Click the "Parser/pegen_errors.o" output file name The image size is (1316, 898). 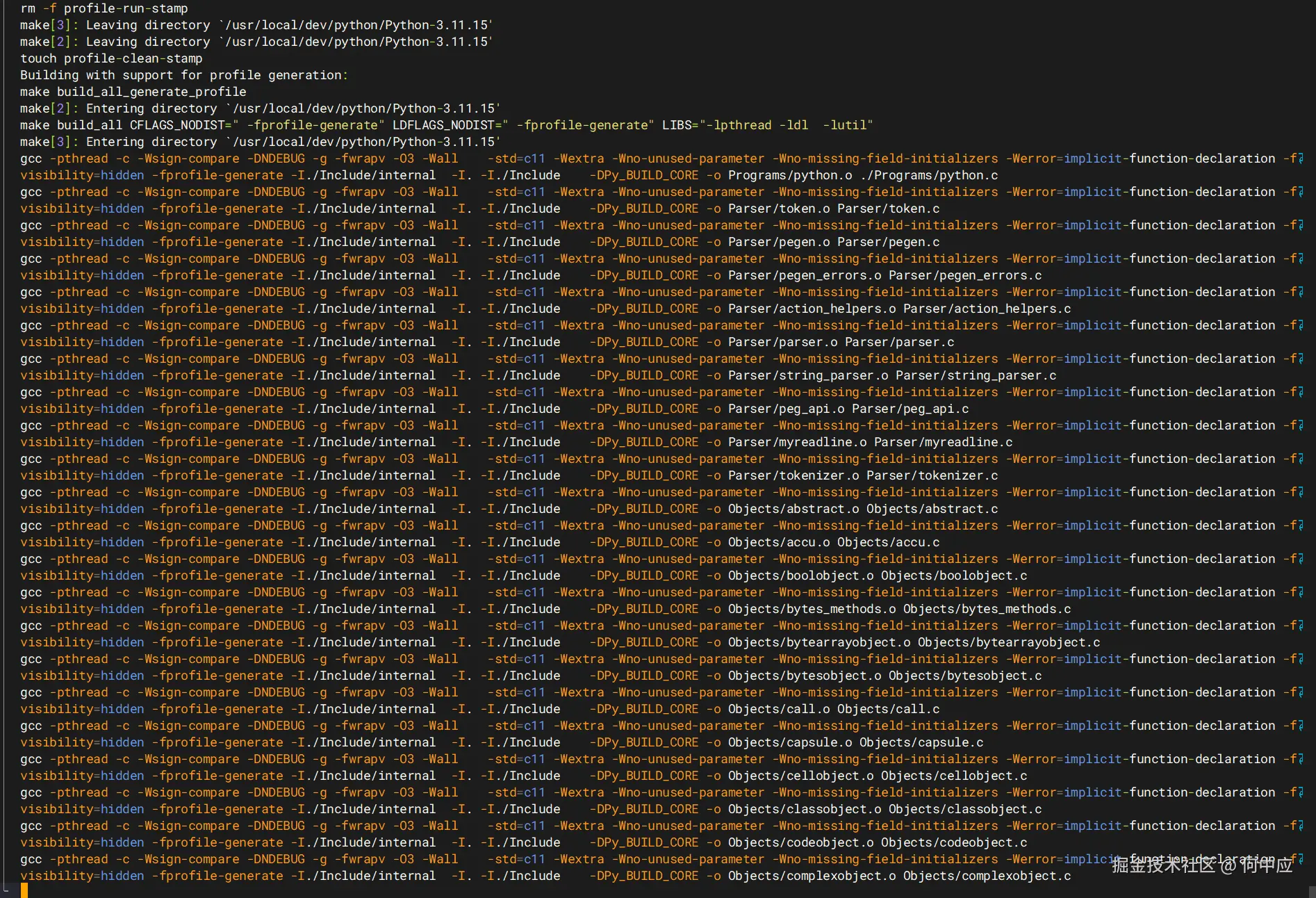pyautogui.click(x=805, y=275)
